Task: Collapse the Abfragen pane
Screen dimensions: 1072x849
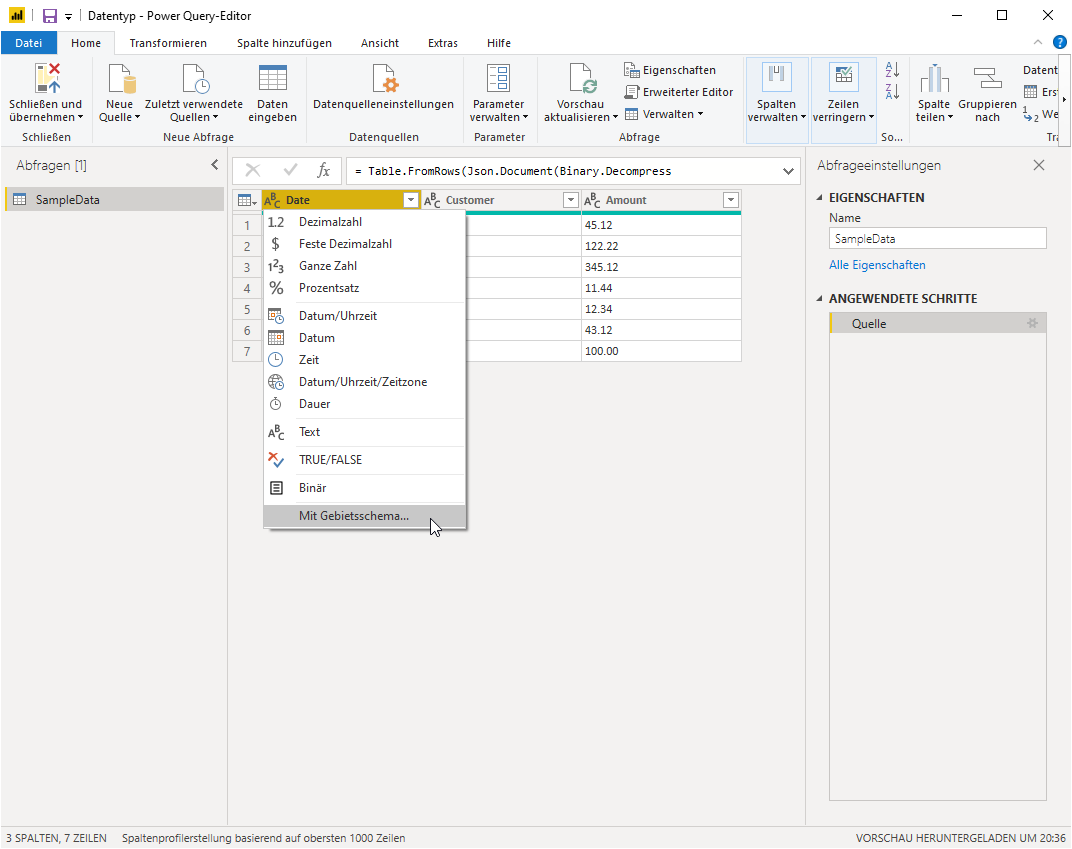Action: click(215, 165)
